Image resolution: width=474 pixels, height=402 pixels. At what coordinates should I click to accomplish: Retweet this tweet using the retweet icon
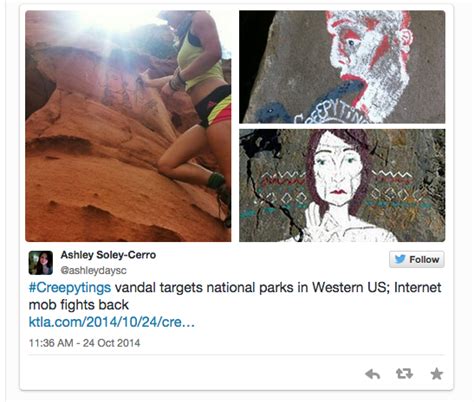tap(404, 374)
